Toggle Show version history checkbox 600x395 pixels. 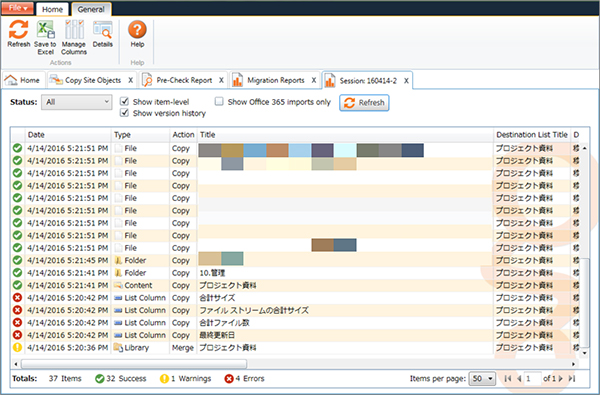tap(124, 113)
